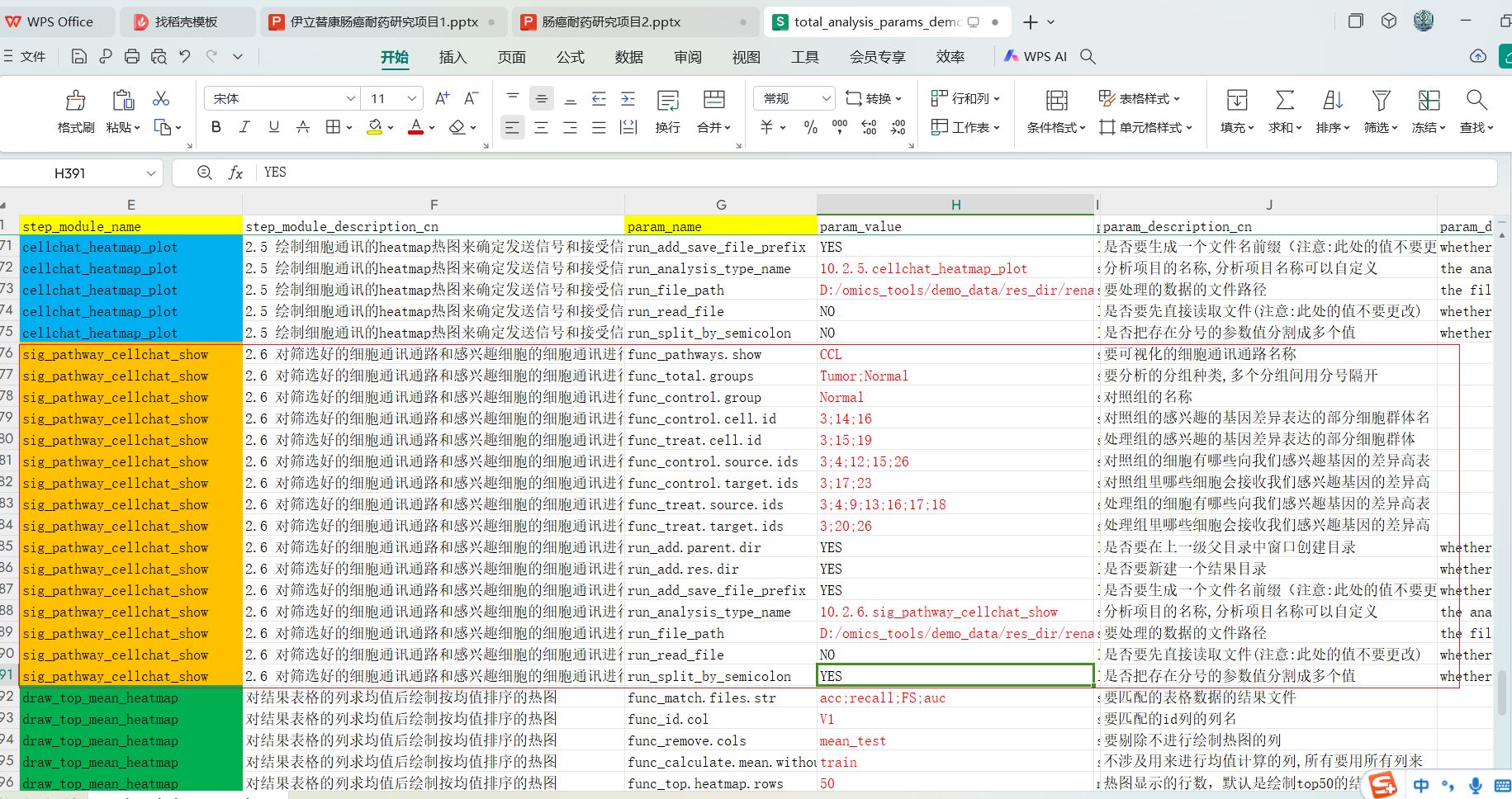
Task: Toggle Italic formatting
Action: (x=244, y=127)
